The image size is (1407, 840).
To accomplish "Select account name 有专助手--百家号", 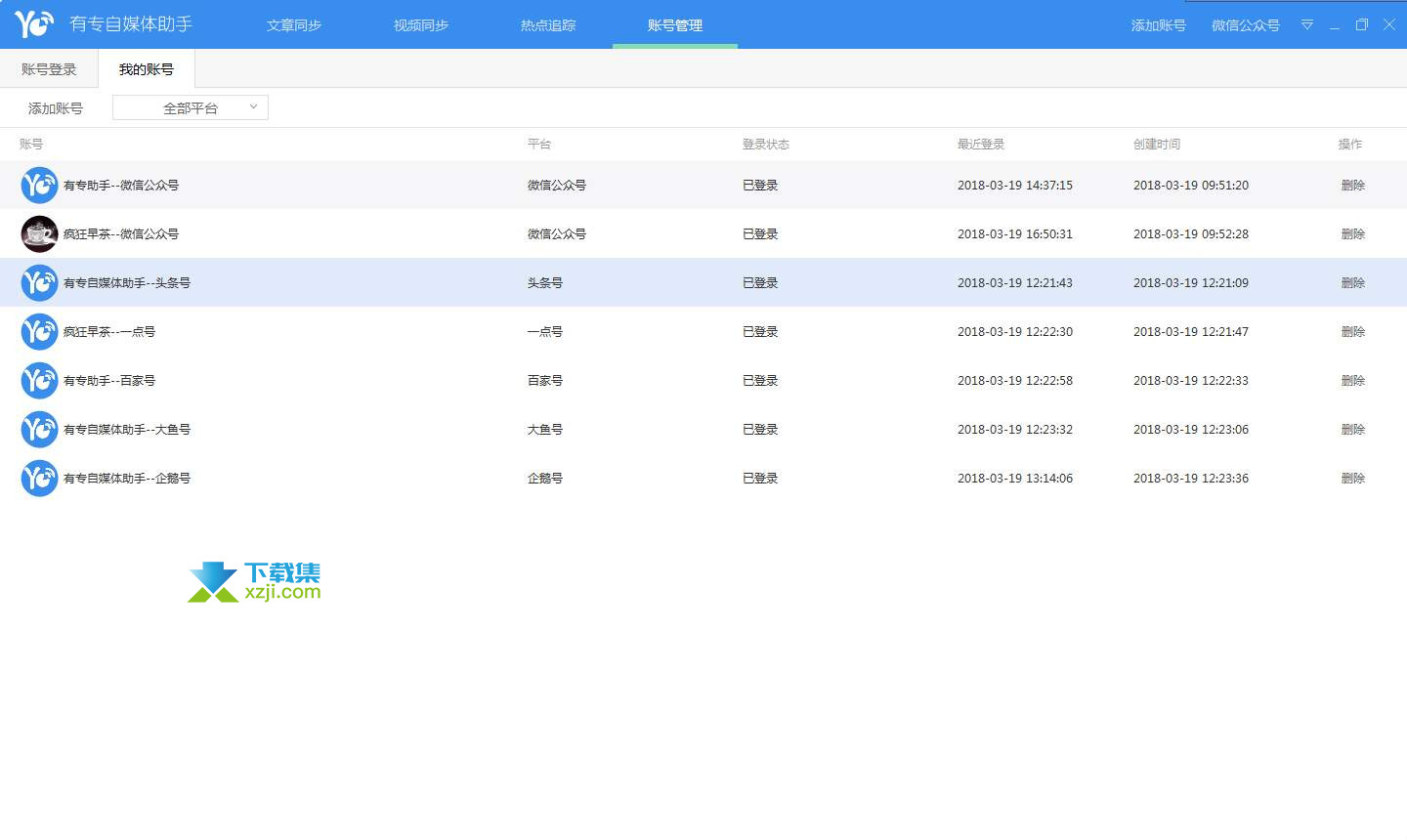I will (109, 381).
